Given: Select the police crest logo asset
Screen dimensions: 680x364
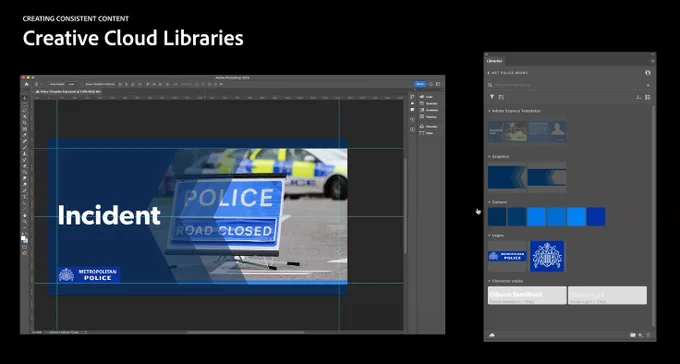Looking at the screenshot, I should point(547,256).
